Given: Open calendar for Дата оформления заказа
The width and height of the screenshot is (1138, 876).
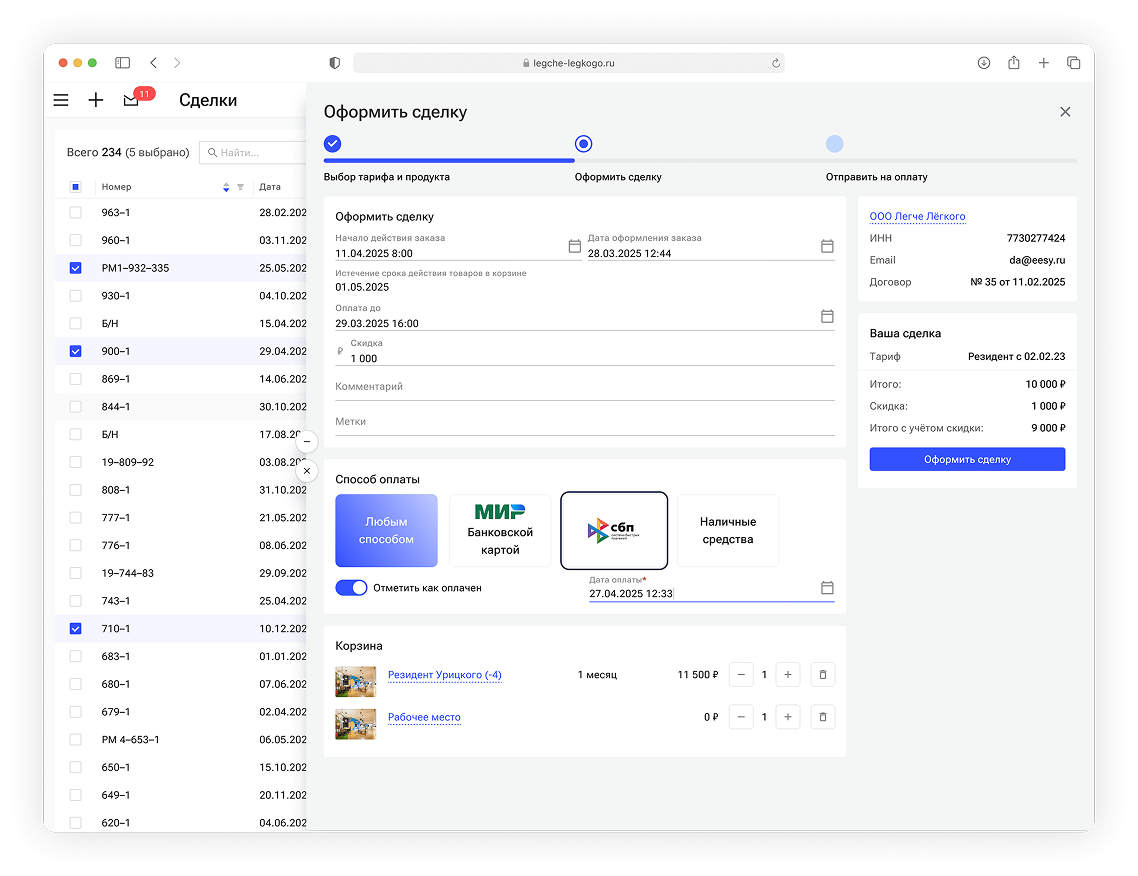Looking at the screenshot, I should click(827, 247).
